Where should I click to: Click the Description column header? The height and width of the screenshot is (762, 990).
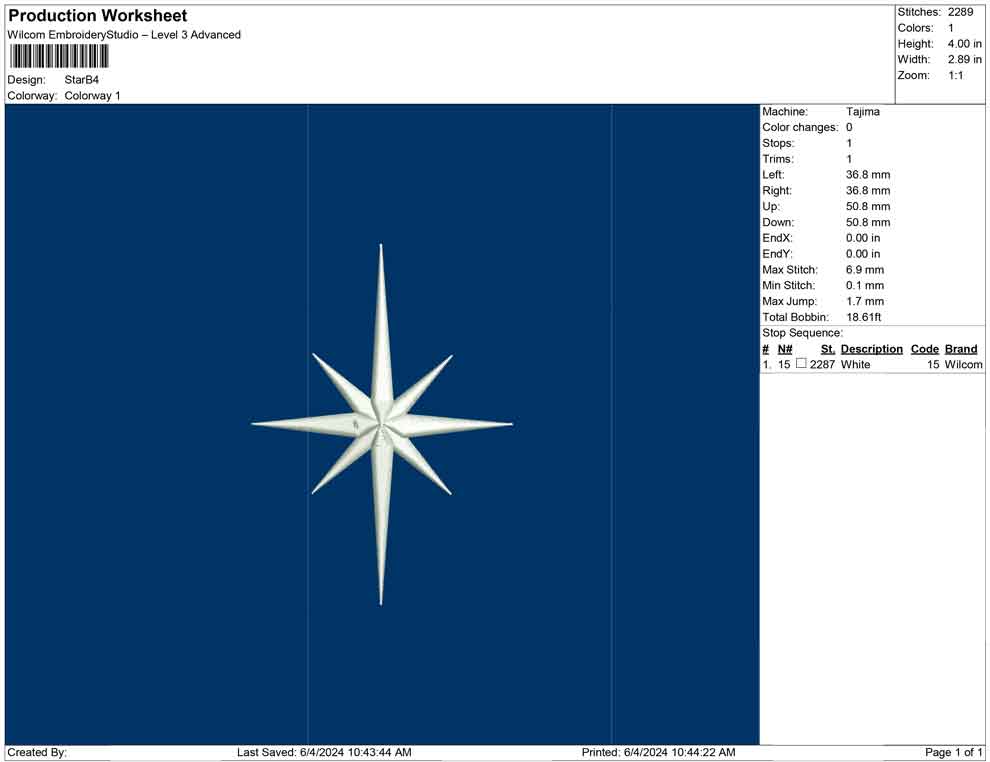(x=871, y=348)
